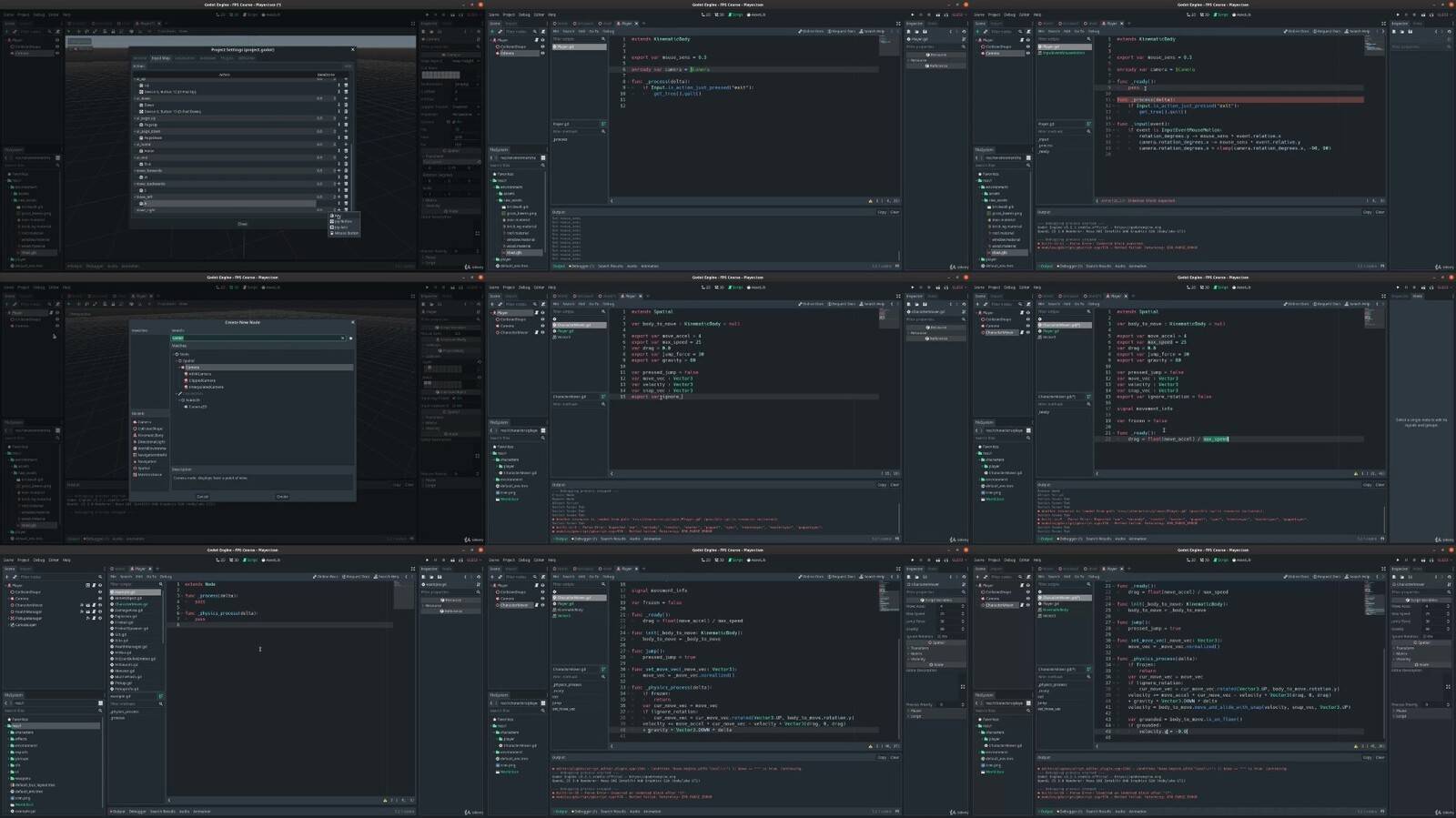Screen dimensions: 1456x818
Task: Collapse the ui_page_up action in Input Map
Action: point(136,118)
